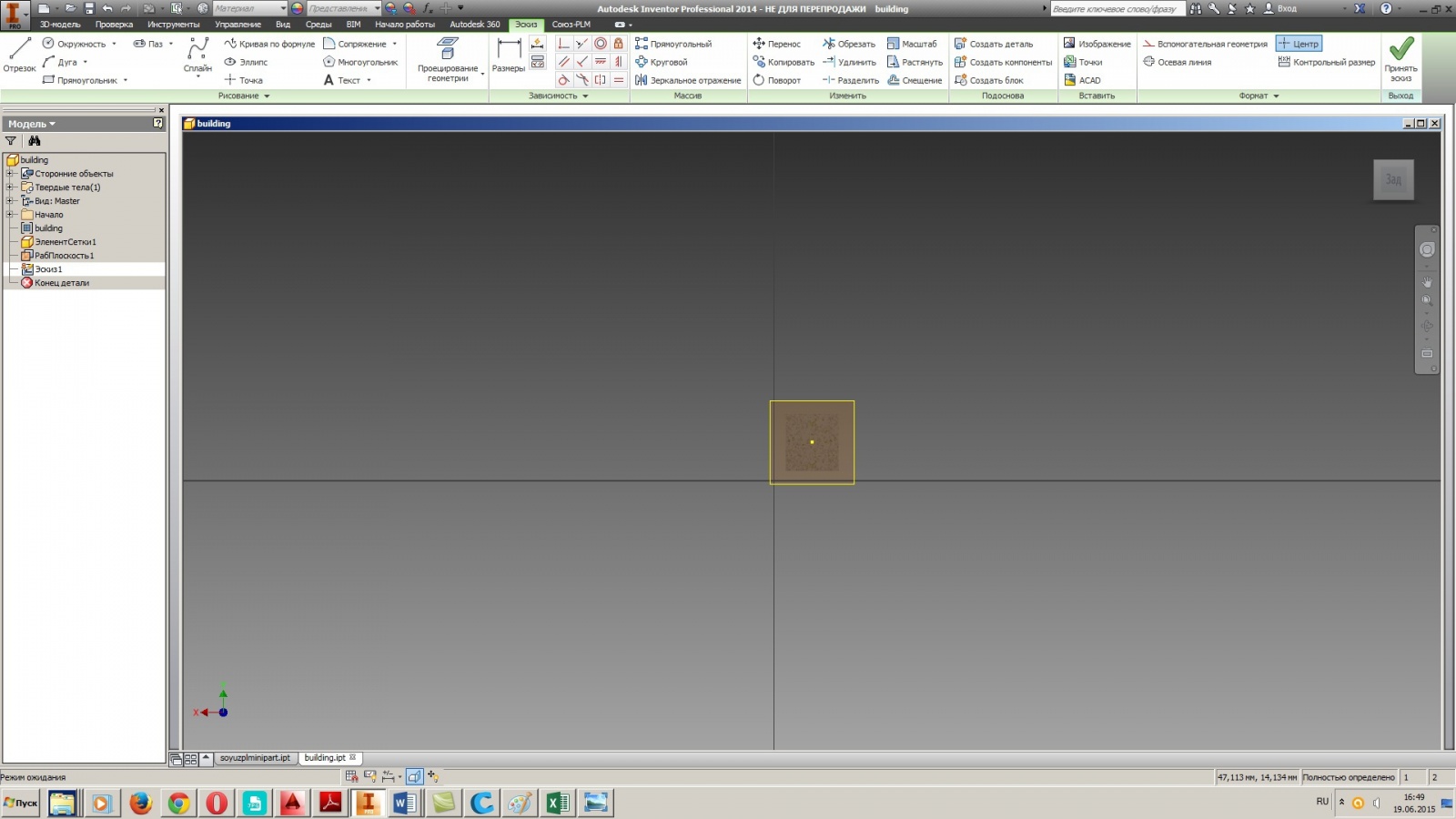Image resolution: width=1456 pixels, height=819 pixels.
Task: Select the Дуга arc tool
Action: click(60, 62)
